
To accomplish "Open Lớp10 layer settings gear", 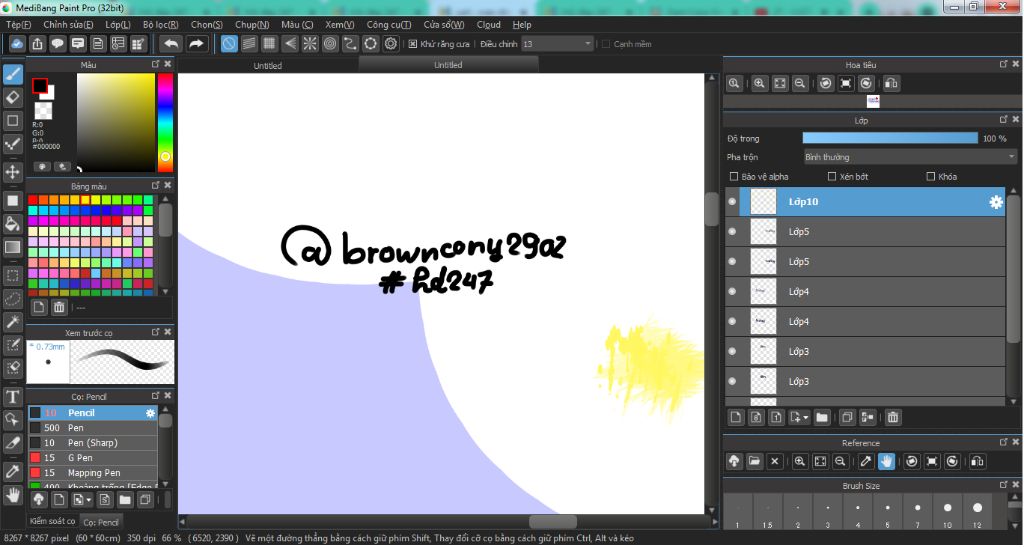I will click(995, 202).
